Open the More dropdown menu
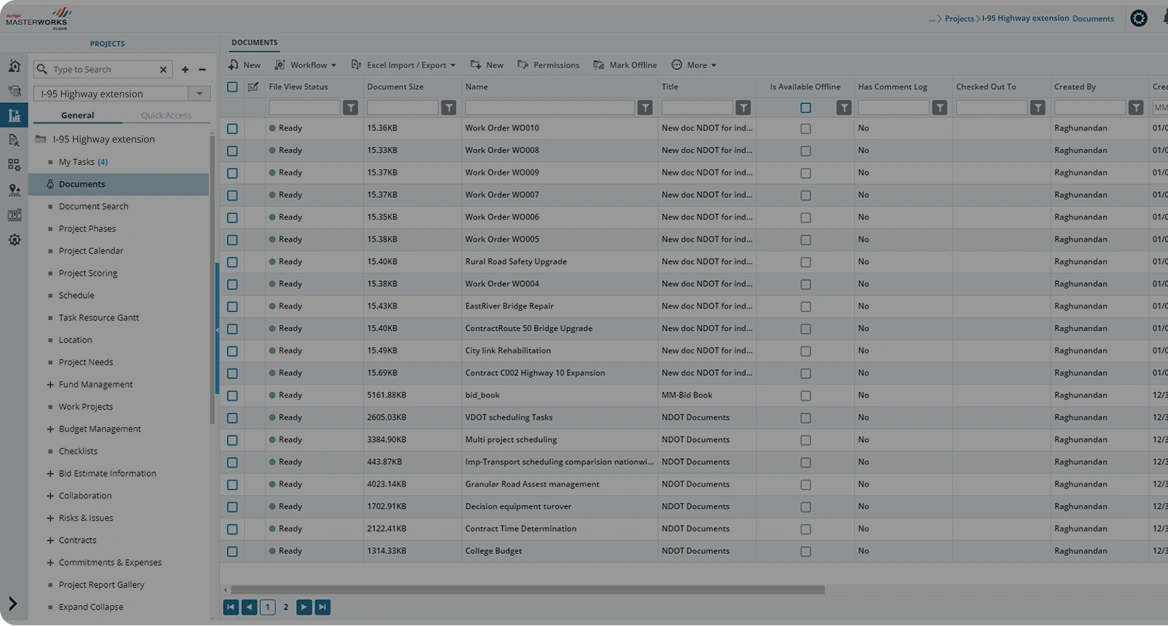The width and height of the screenshot is (1168, 626). (694, 65)
